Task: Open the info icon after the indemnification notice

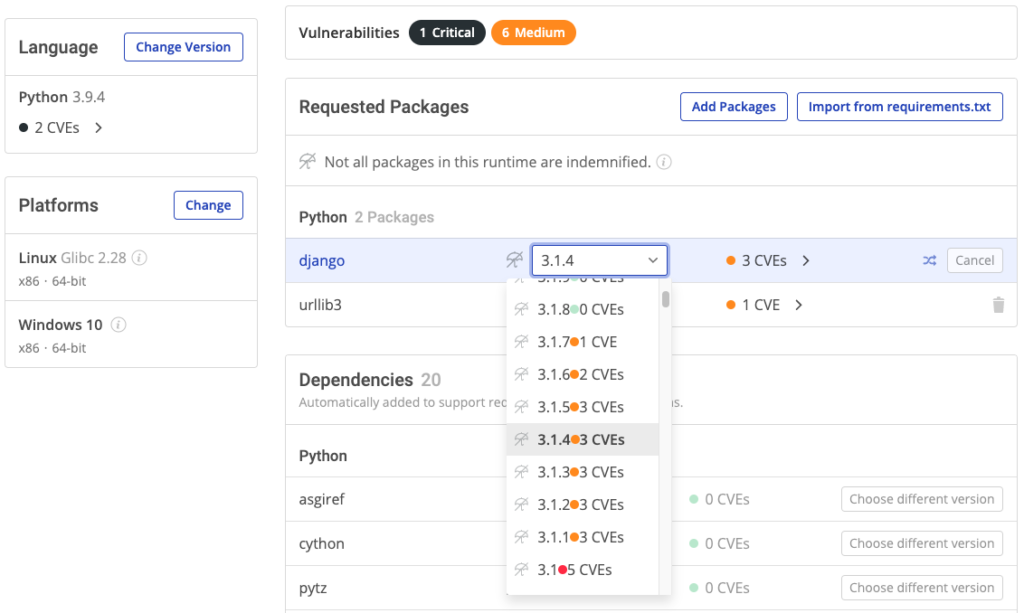Action: [x=664, y=161]
